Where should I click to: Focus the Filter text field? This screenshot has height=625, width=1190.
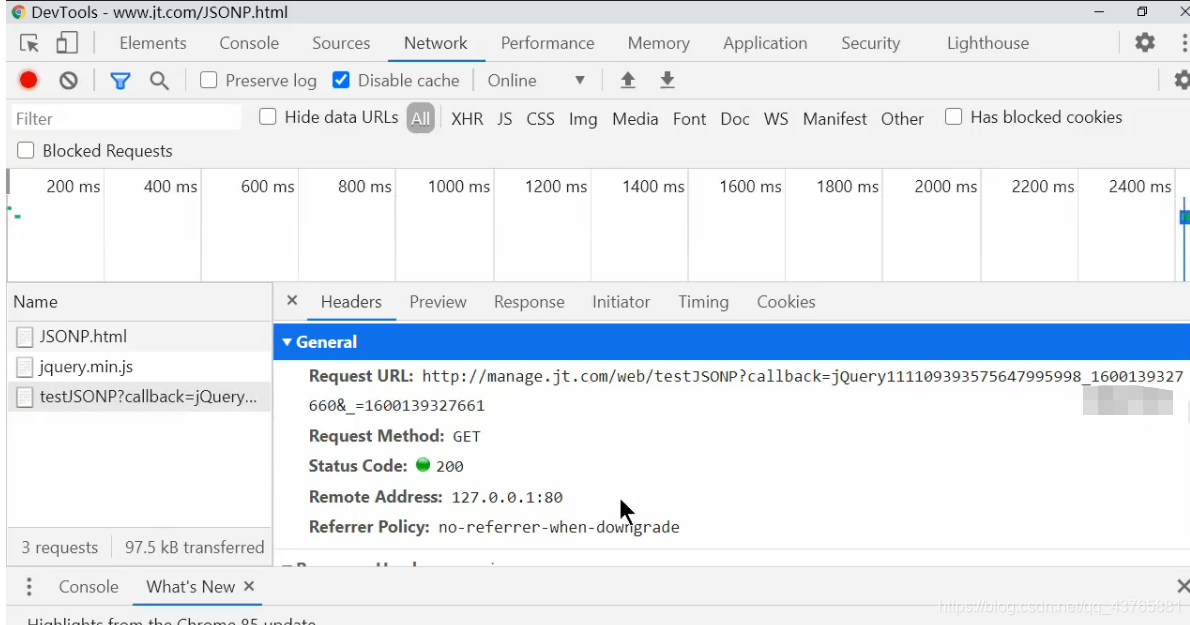[x=127, y=118]
